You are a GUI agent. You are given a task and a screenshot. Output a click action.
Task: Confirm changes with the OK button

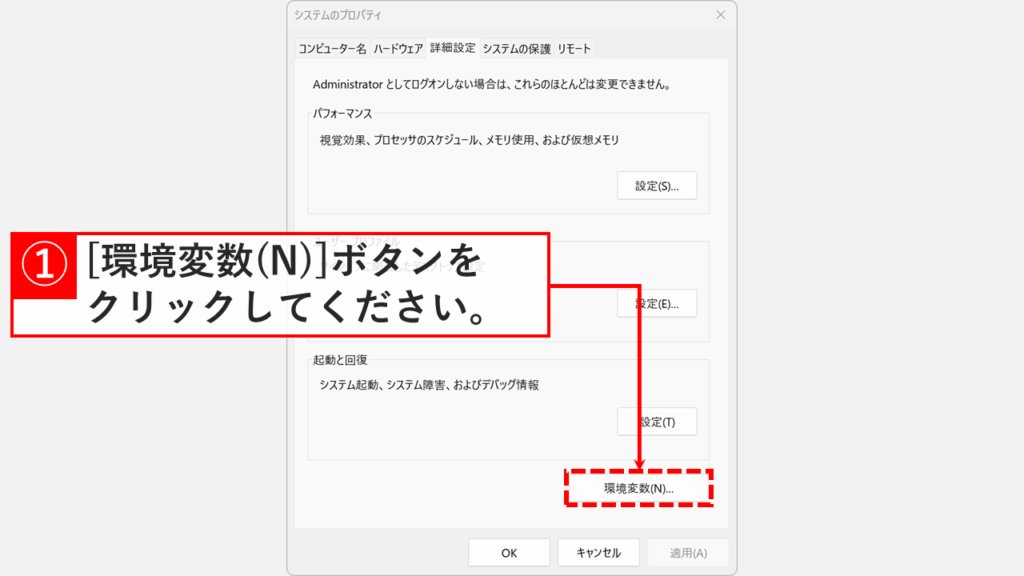point(508,551)
